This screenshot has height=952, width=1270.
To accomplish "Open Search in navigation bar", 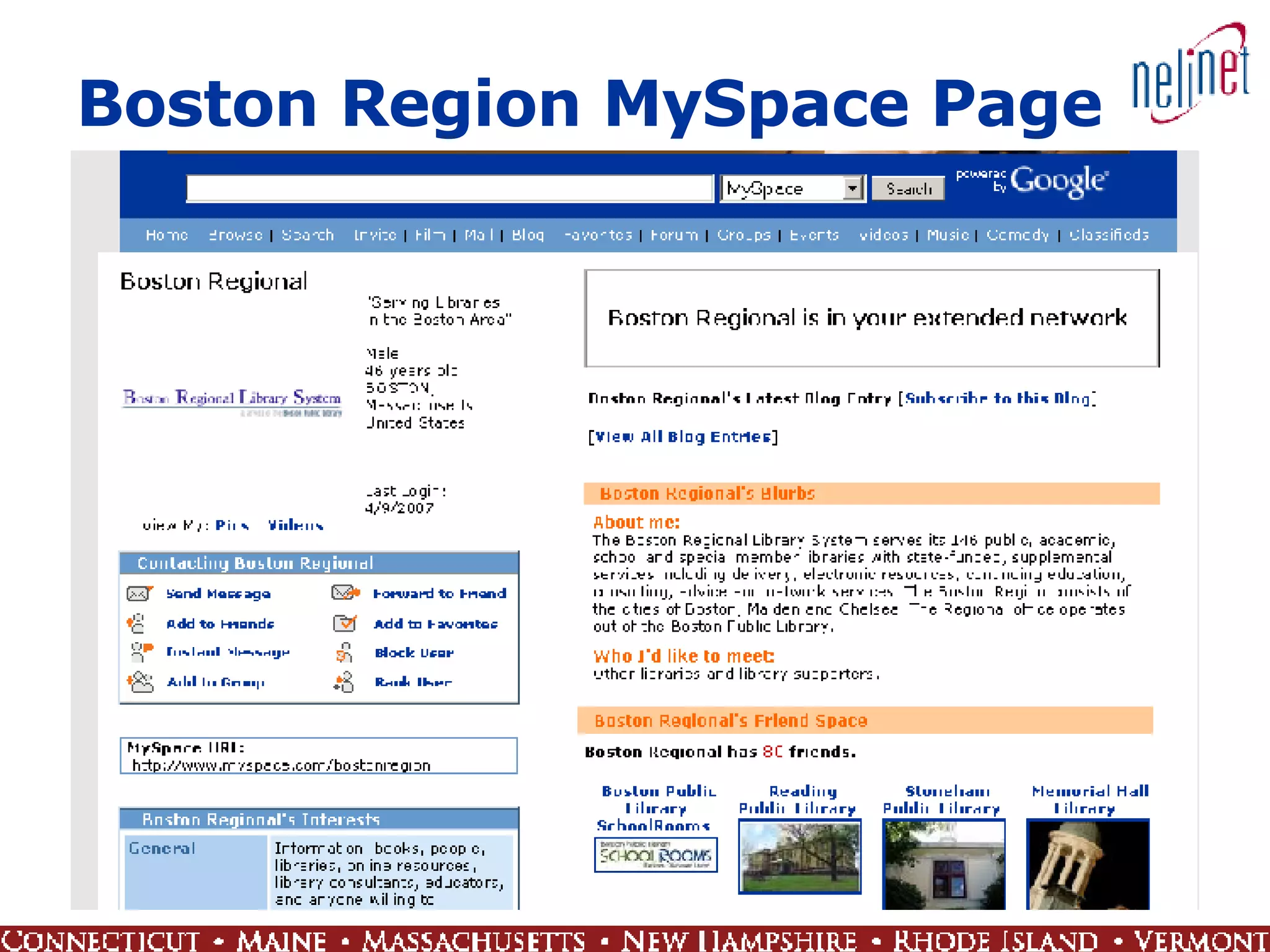I will click(308, 235).
